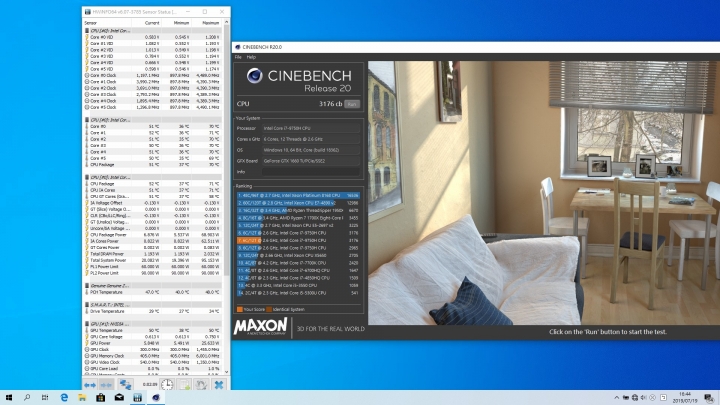This screenshot has height=405, width=720.
Task: Click the orange Your Score legend swatch
Action: click(x=240, y=309)
